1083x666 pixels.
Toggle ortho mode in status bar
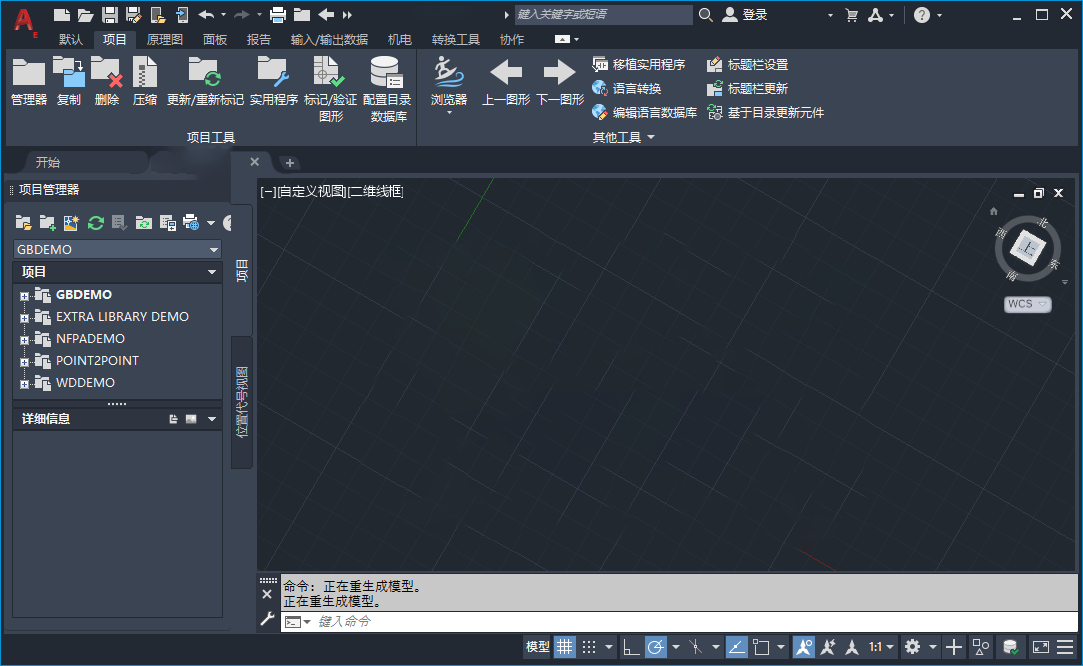(x=630, y=647)
